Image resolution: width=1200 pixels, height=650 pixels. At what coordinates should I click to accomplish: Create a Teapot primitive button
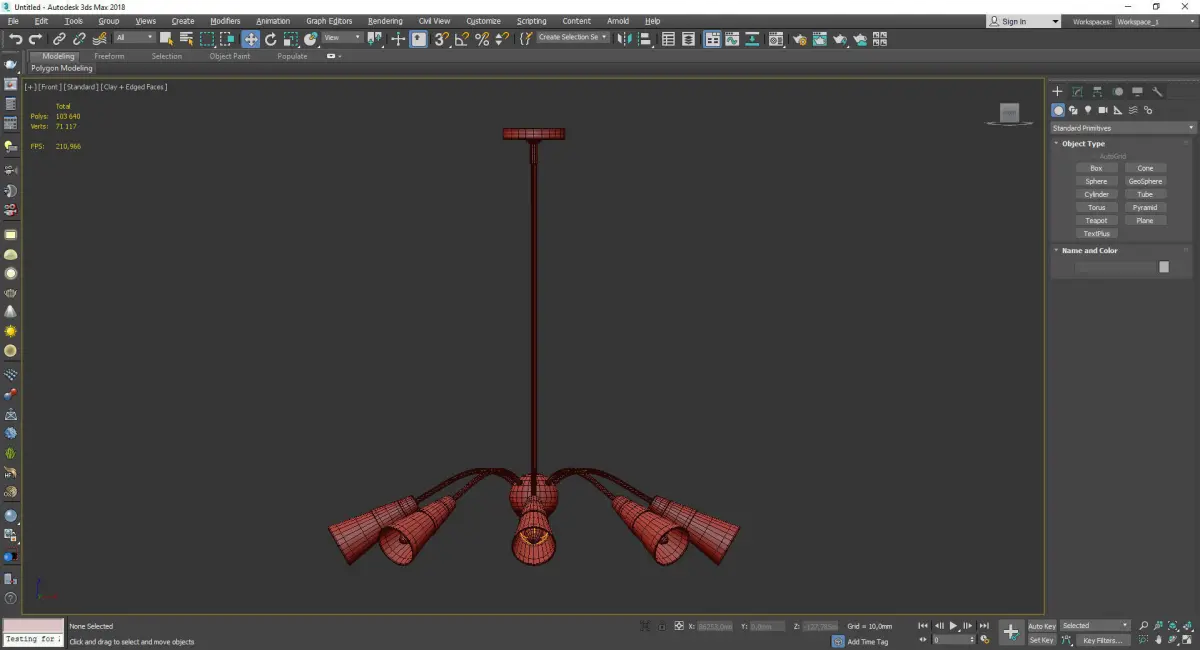(1096, 221)
